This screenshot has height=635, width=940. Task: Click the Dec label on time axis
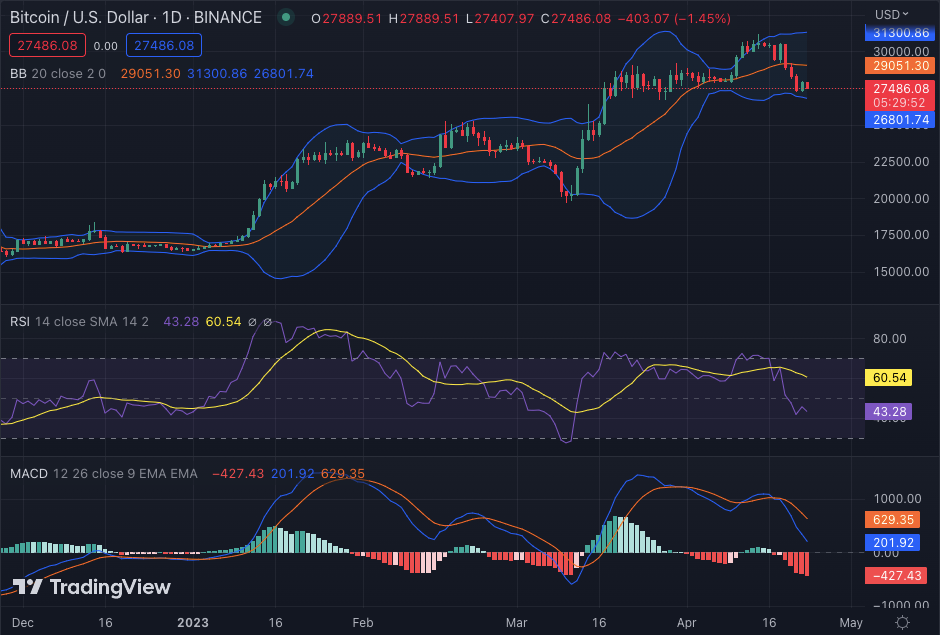(x=23, y=622)
